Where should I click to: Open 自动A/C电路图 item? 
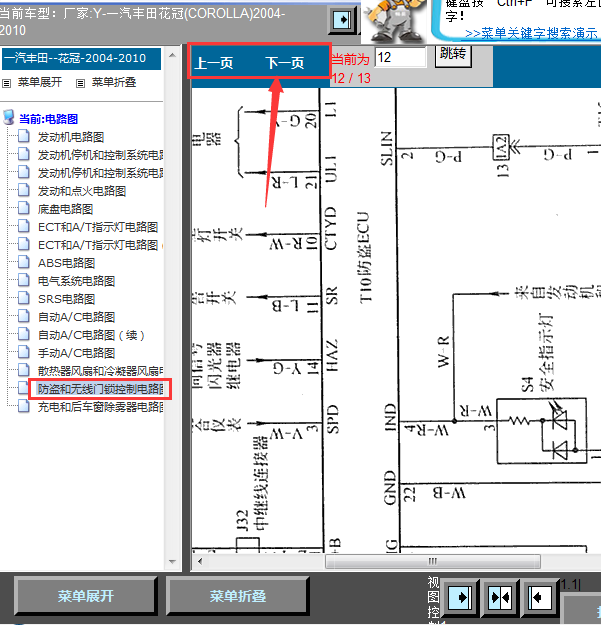(x=77, y=317)
